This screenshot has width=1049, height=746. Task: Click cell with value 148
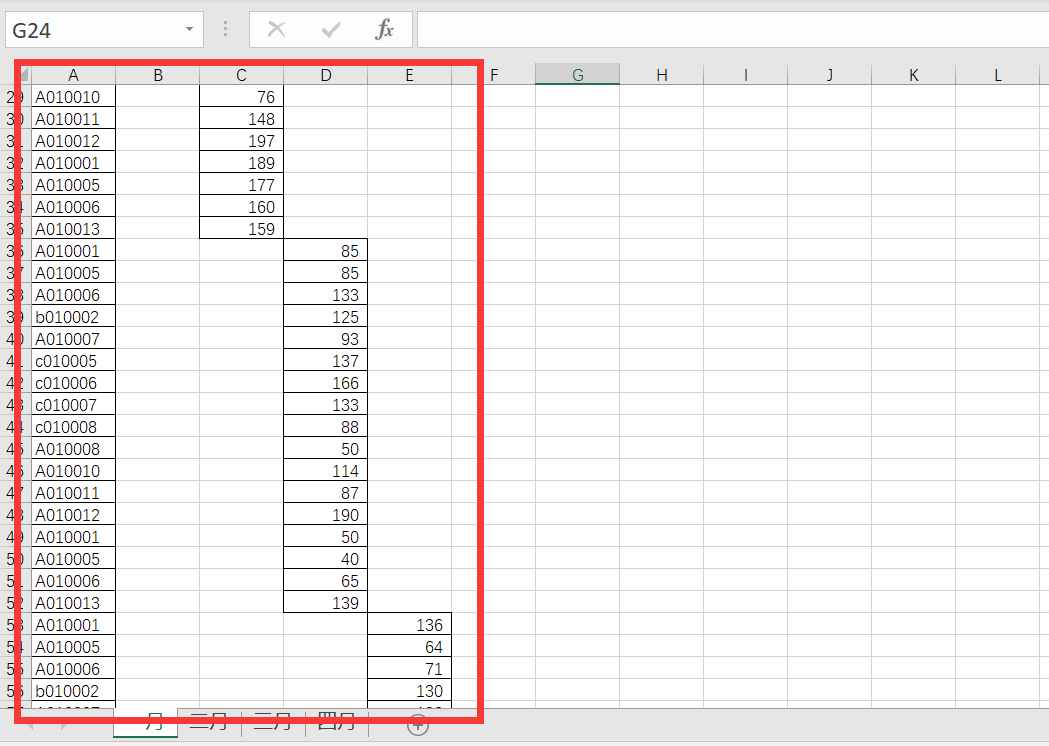(242, 119)
